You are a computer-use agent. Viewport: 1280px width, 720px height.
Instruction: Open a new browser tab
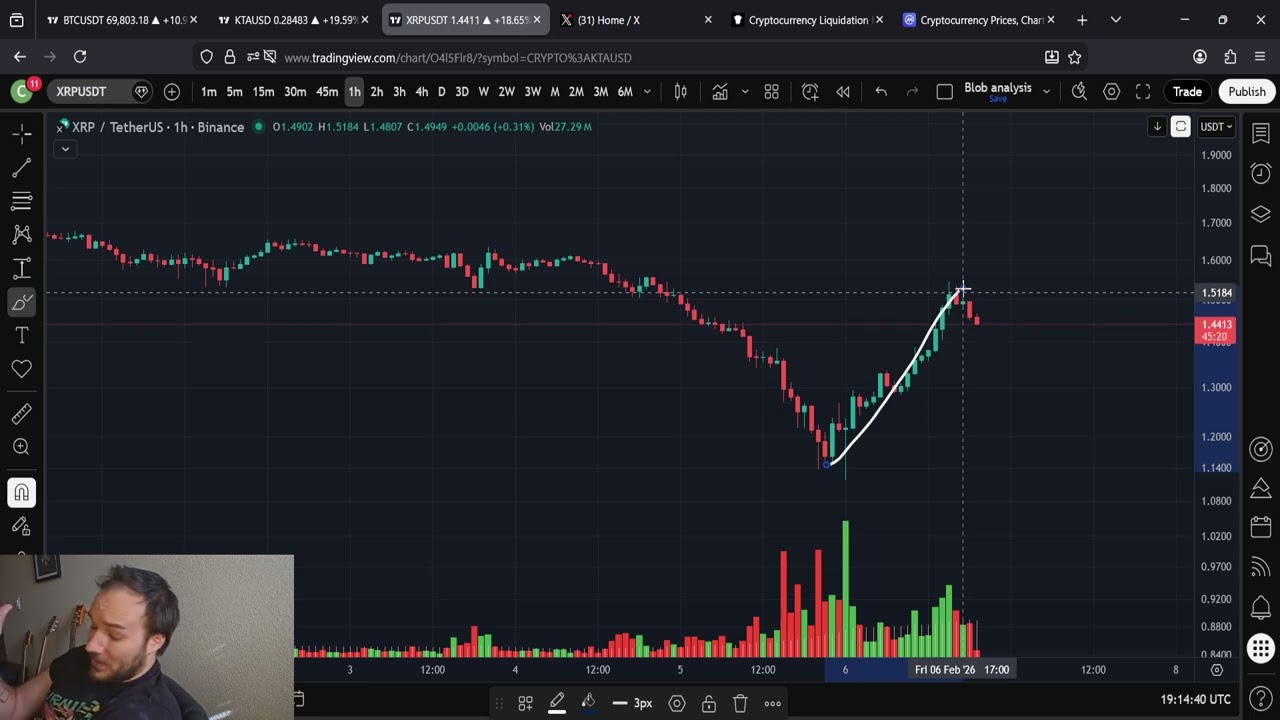1082,20
